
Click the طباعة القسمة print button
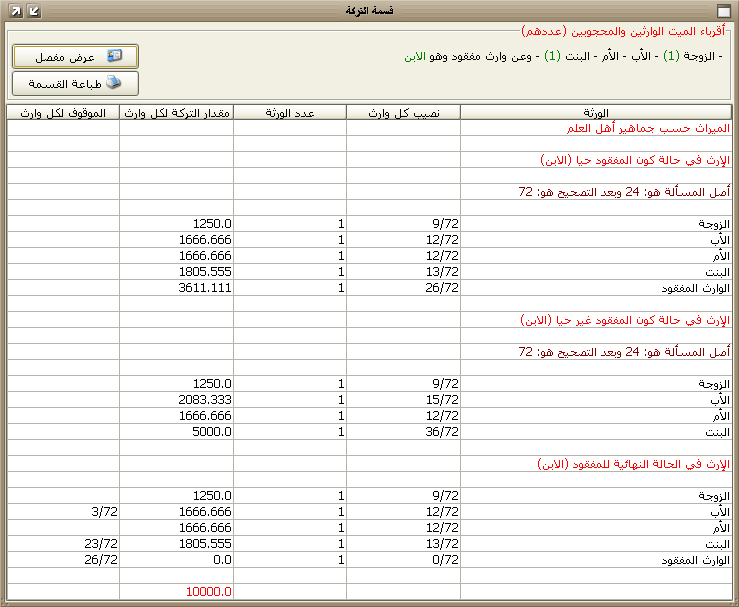pyautogui.click(x=75, y=83)
